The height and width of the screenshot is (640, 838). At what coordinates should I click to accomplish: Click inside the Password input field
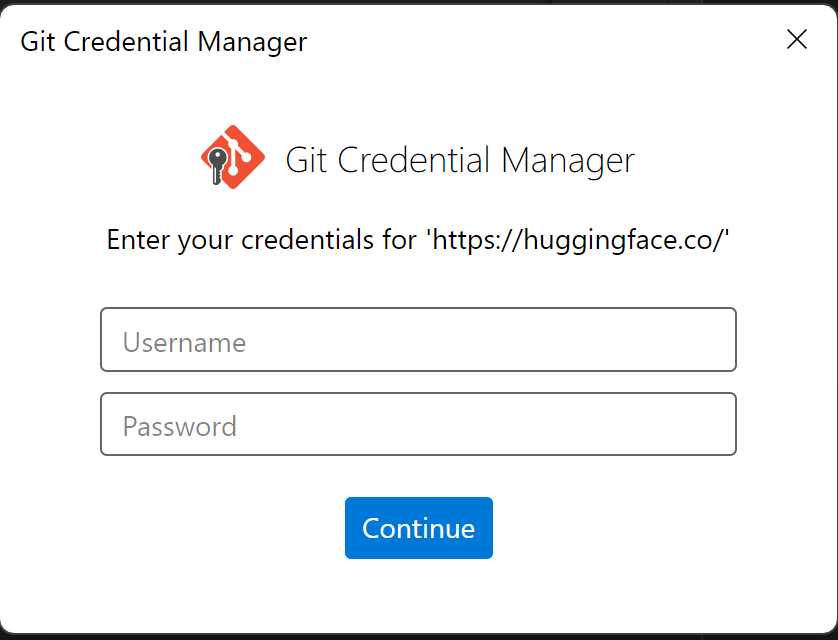click(x=418, y=424)
